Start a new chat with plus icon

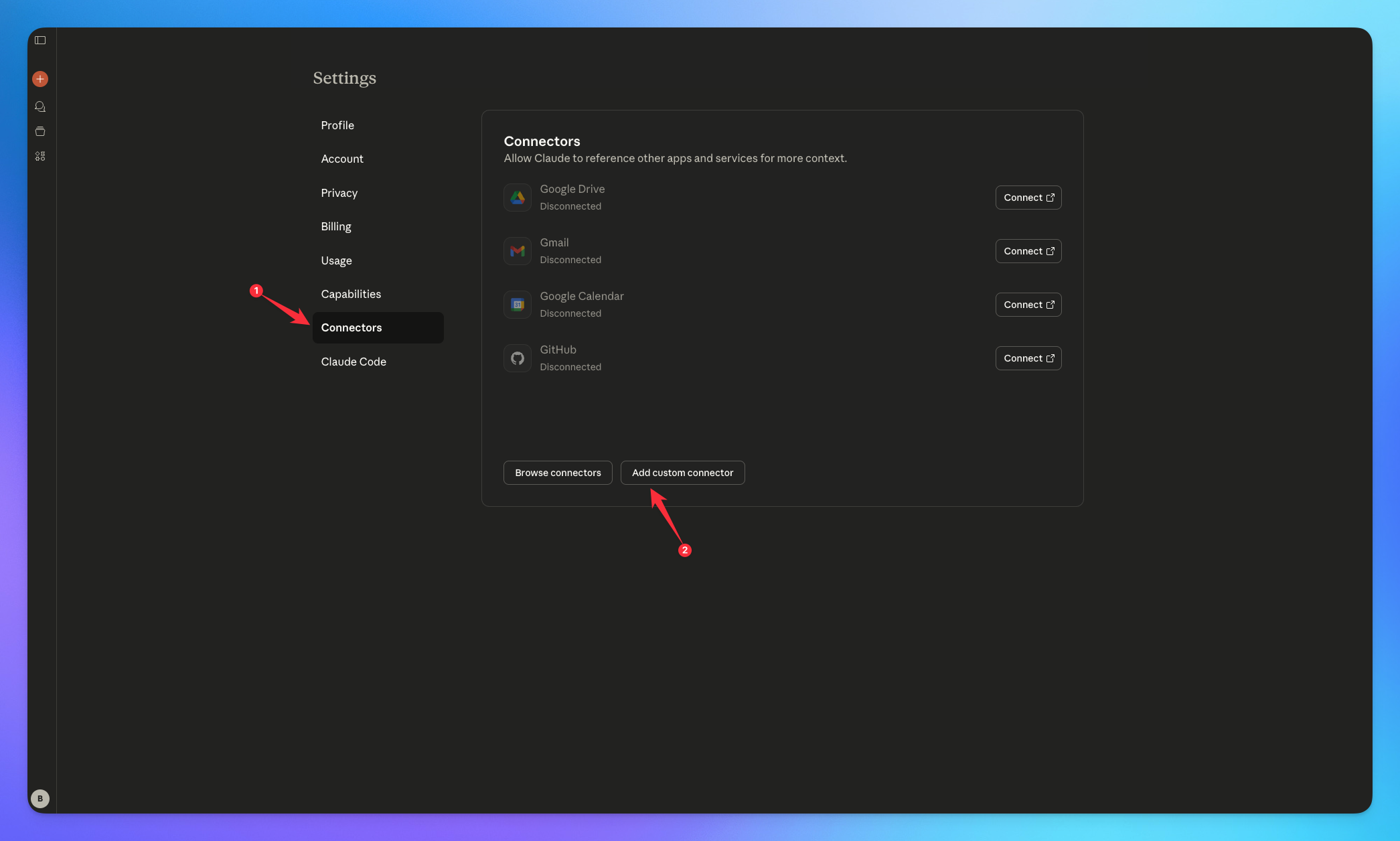40,79
